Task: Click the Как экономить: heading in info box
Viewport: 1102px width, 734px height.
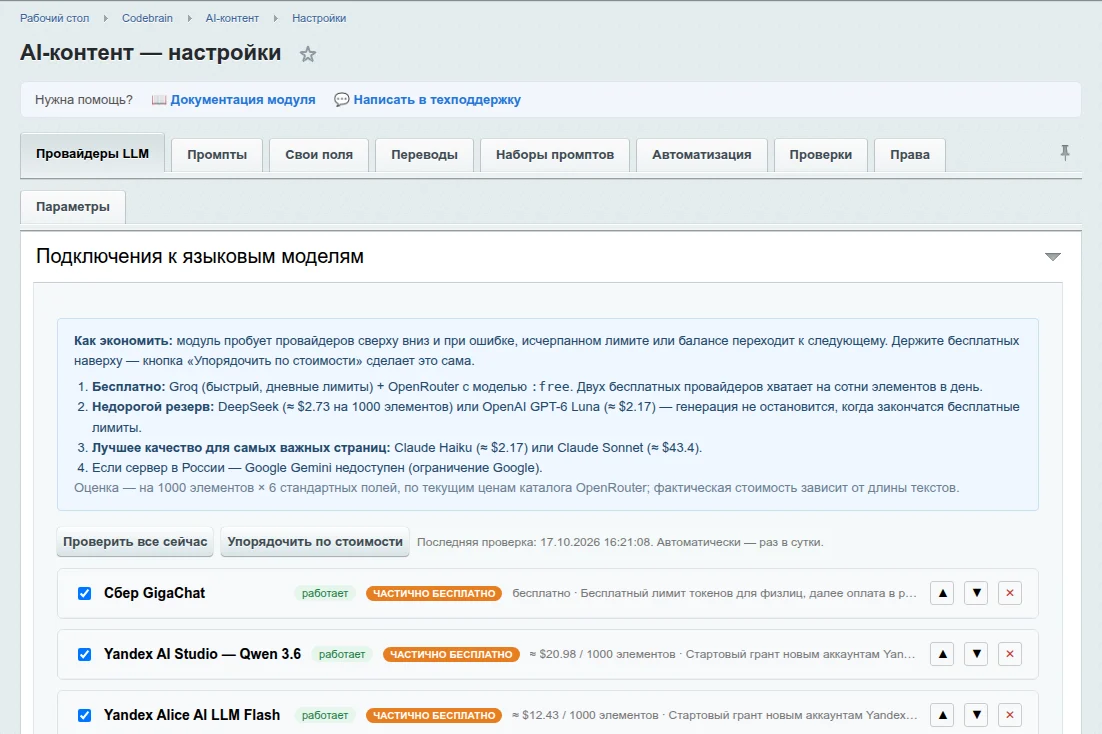Action: pyautogui.click(x=123, y=341)
